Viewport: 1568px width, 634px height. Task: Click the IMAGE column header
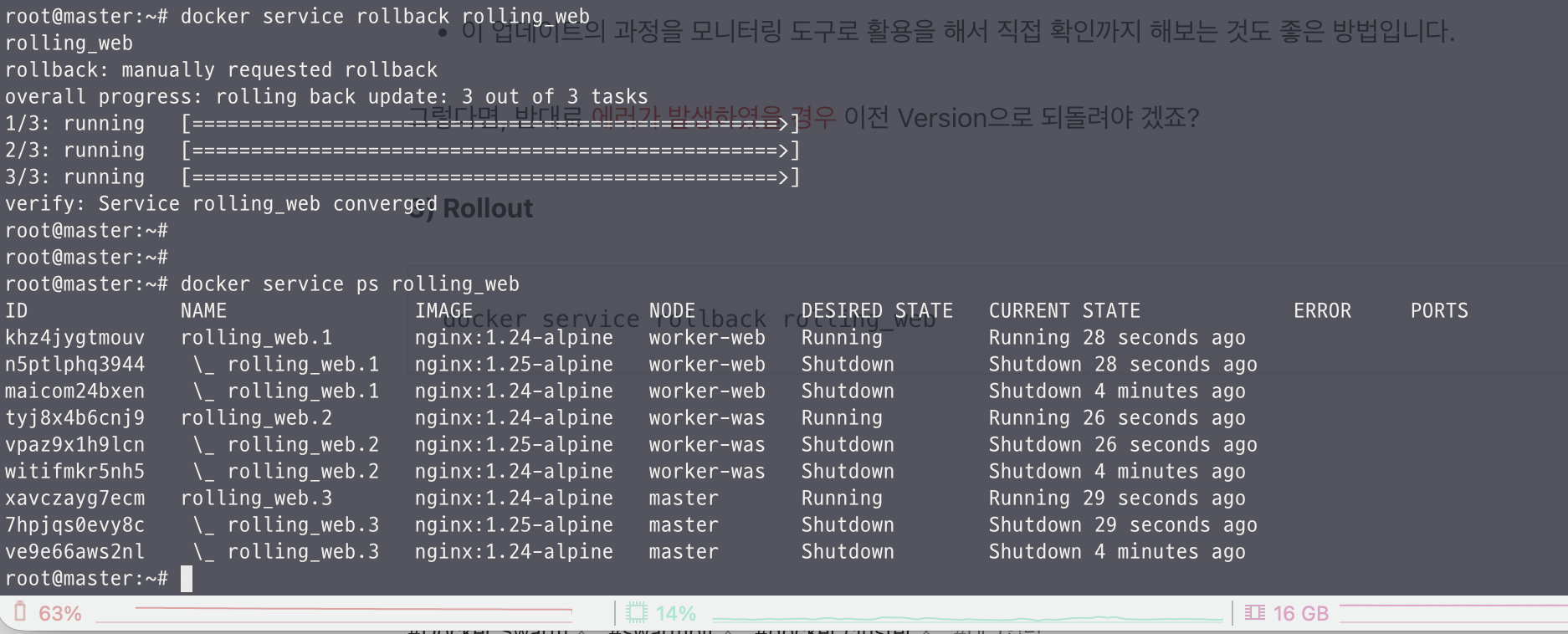[443, 311]
